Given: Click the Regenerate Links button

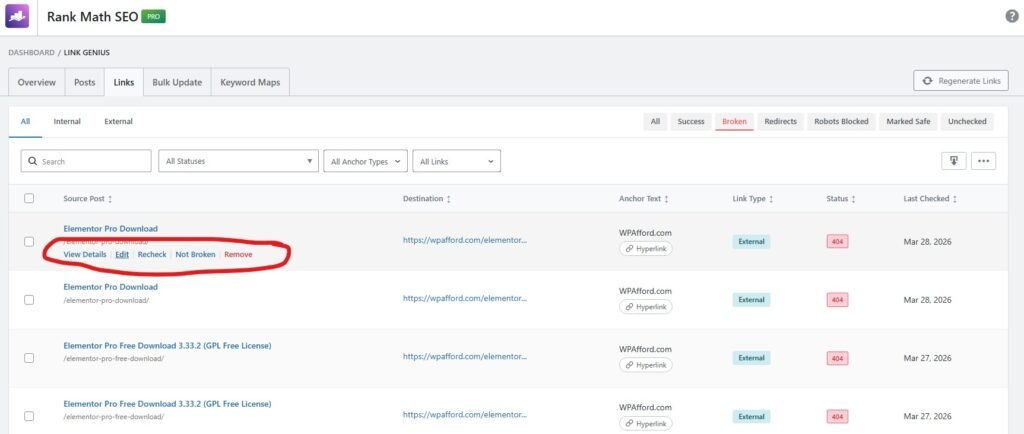Looking at the screenshot, I should [960, 82].
